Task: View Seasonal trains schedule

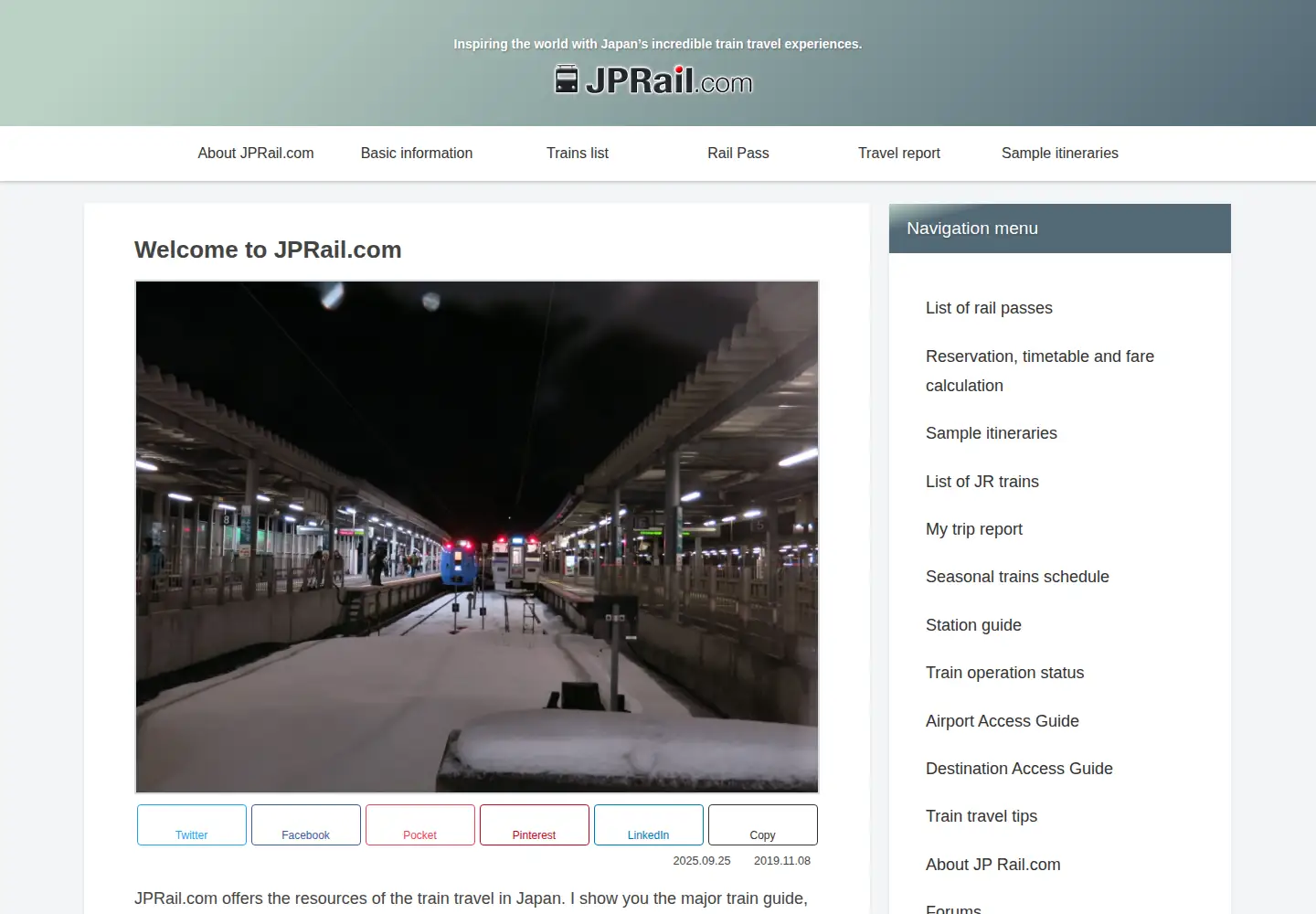Action: tap(1017, 577)
